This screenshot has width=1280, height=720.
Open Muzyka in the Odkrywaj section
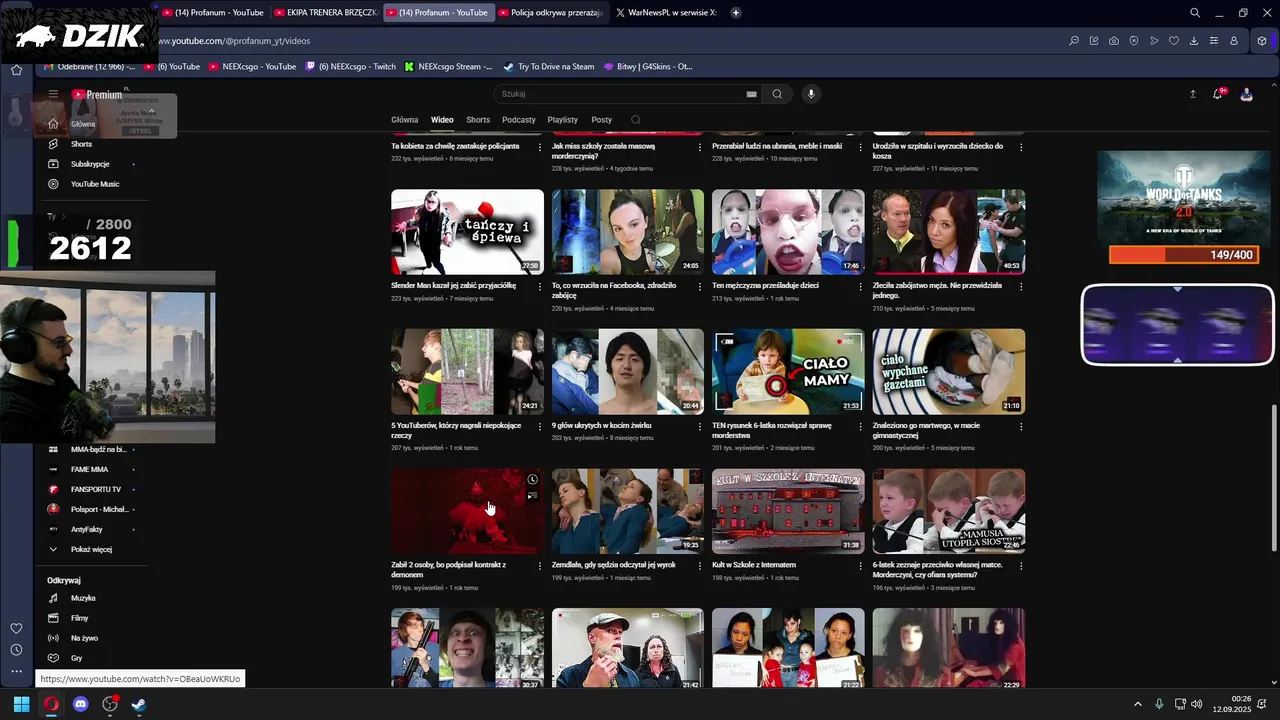point(83,598)
